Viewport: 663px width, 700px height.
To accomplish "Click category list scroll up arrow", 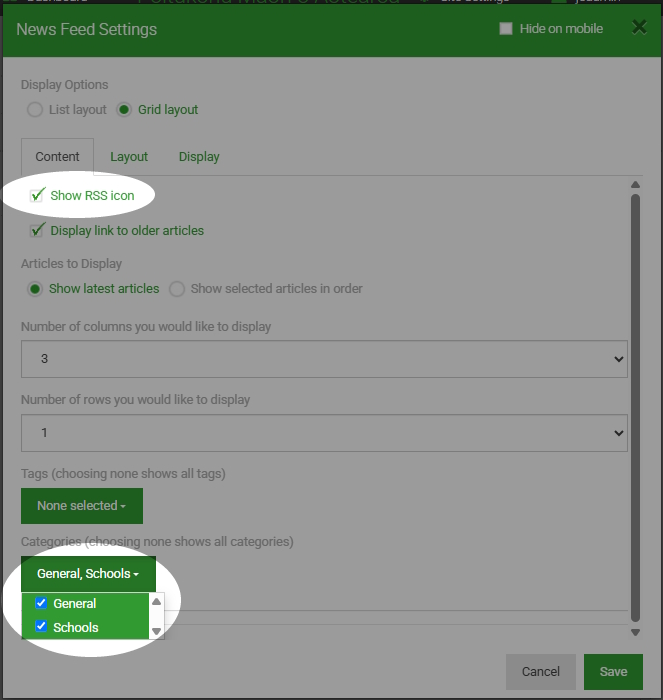I will 156,601.
